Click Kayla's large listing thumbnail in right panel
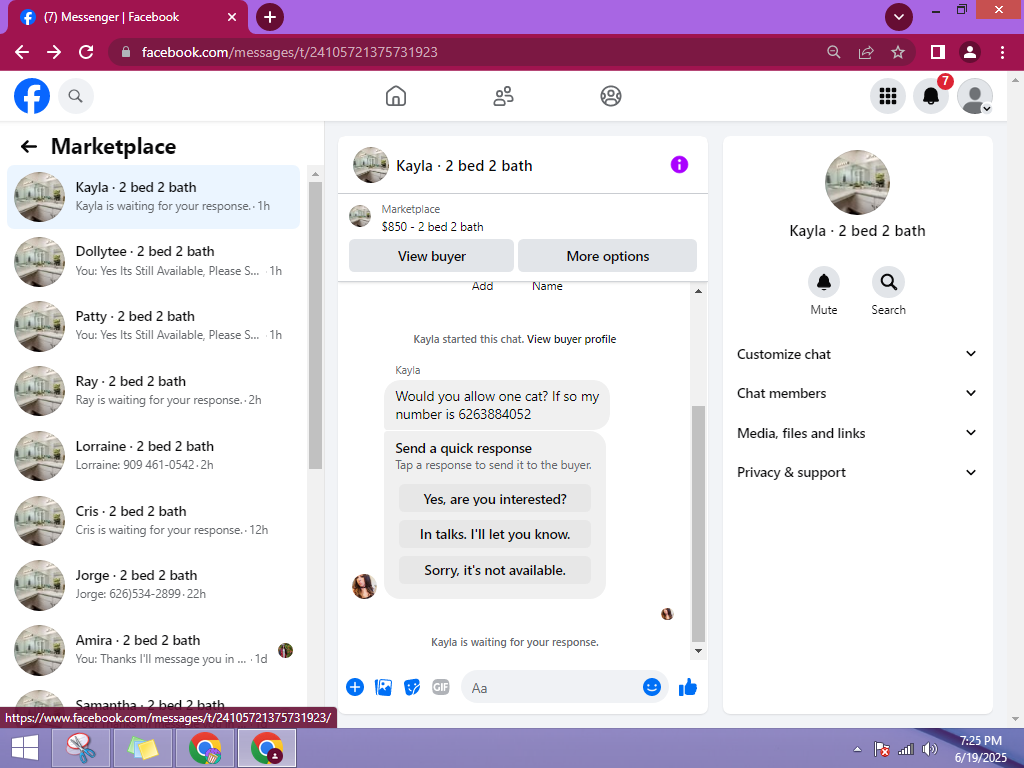Image resolution: width=1024 pixels, height=768 pixels. [x=857, y=182]
